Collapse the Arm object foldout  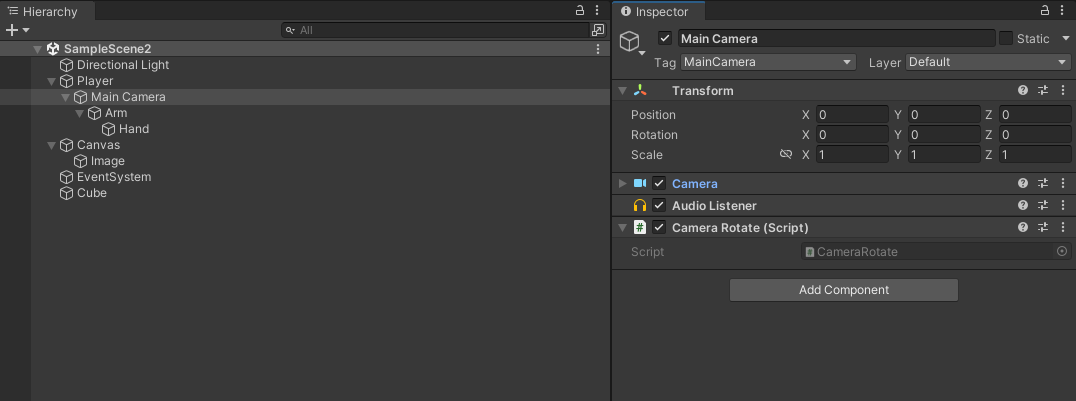(x=79, y=113)
